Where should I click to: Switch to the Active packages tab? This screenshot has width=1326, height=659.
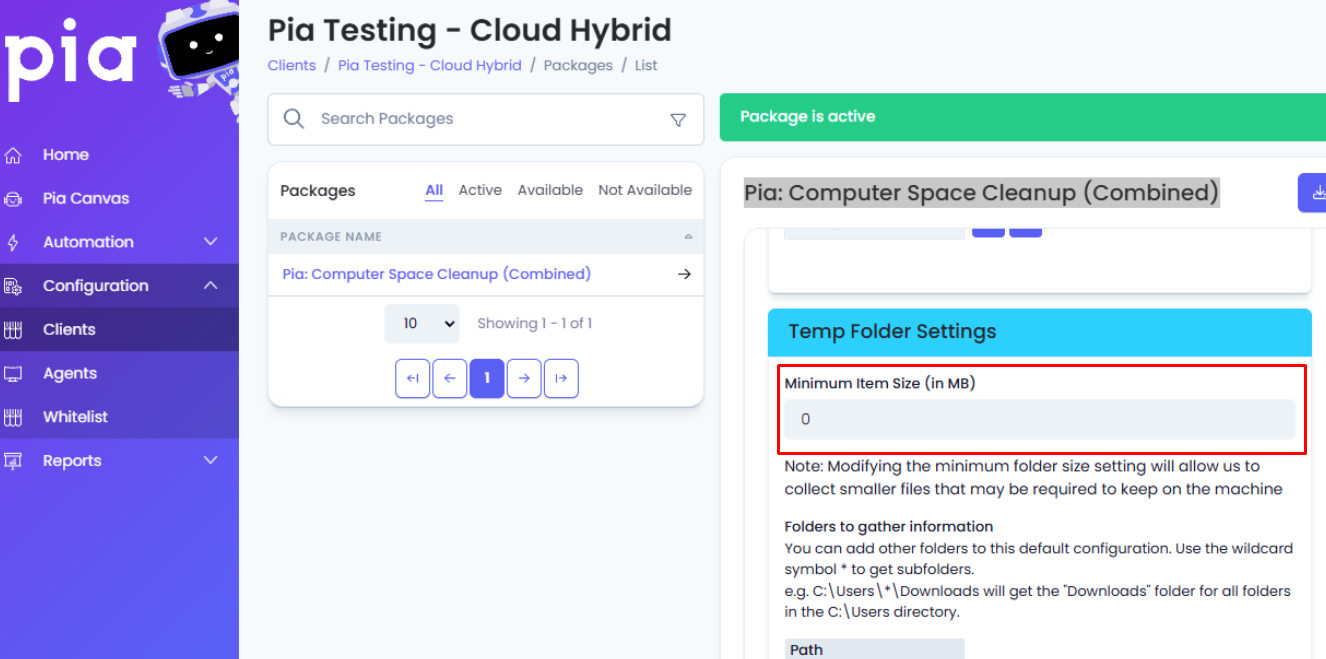(x=480, y=190)
